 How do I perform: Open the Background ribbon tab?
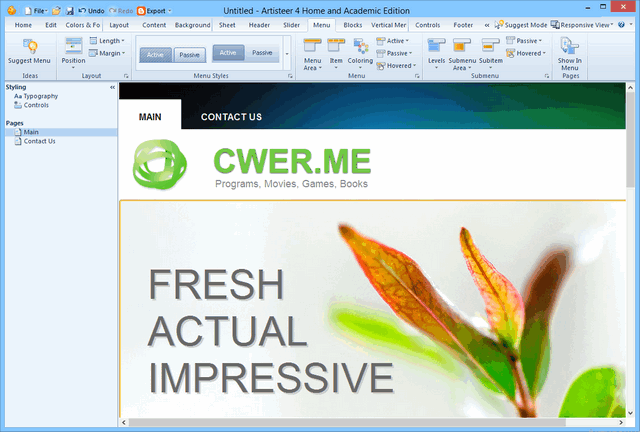[192, 25]
